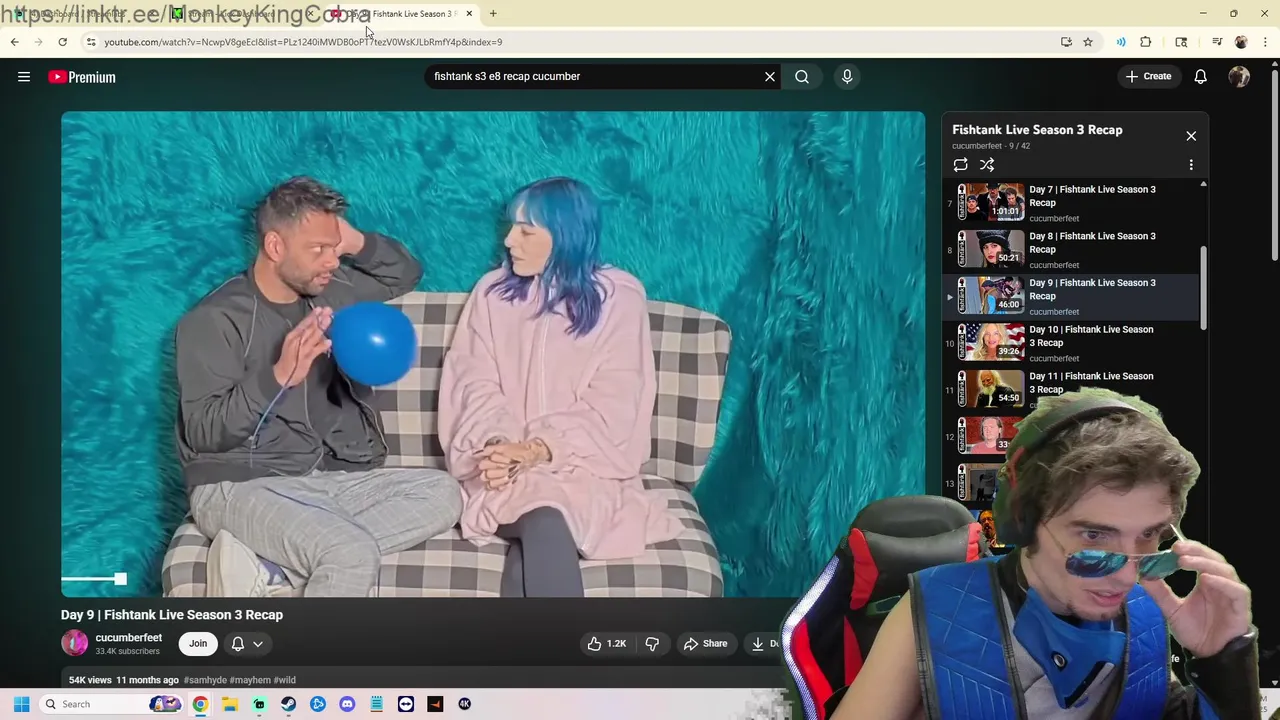Select the Day 11 playlist entry thumbnail
This screenshot has width=1280, height=720.
coord(991,389)
